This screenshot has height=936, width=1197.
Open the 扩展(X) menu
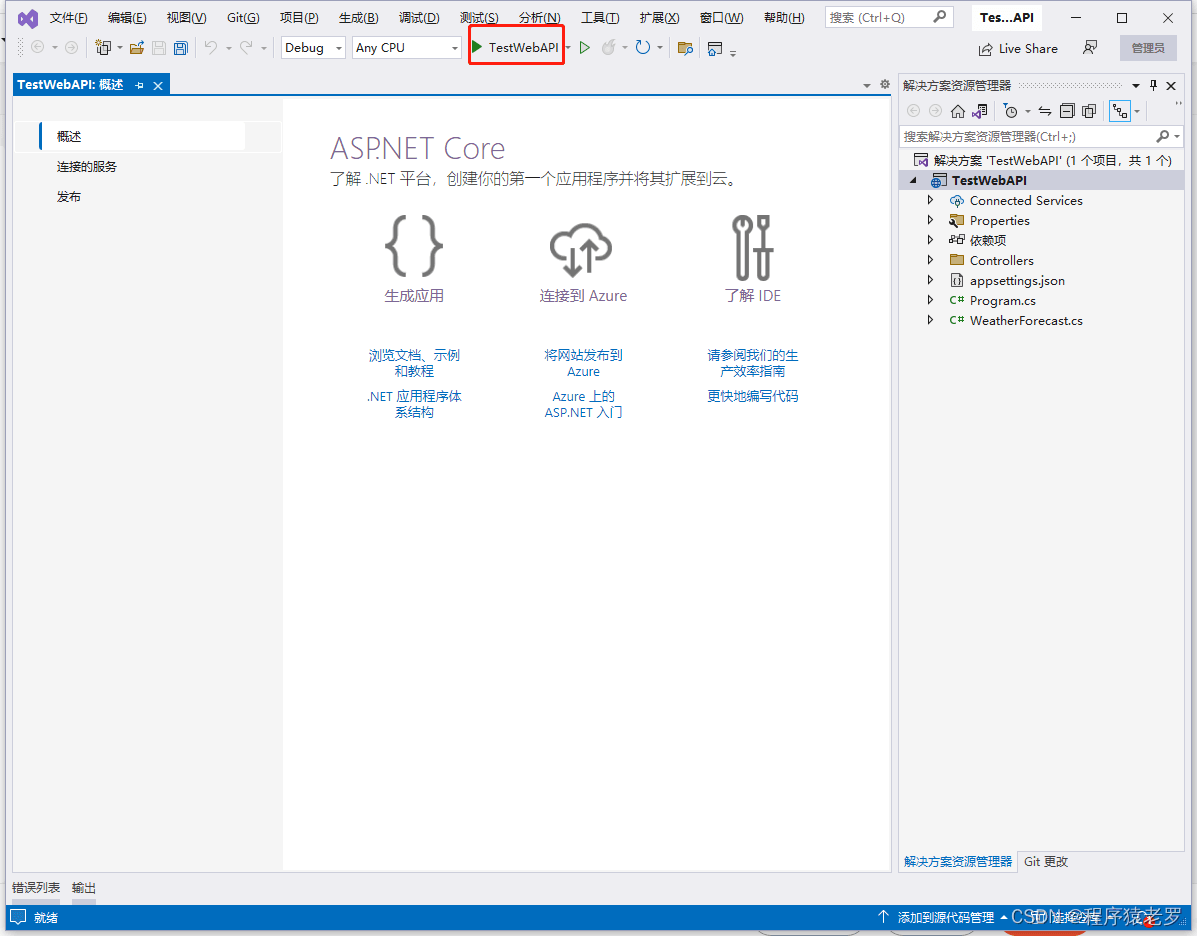659,18
